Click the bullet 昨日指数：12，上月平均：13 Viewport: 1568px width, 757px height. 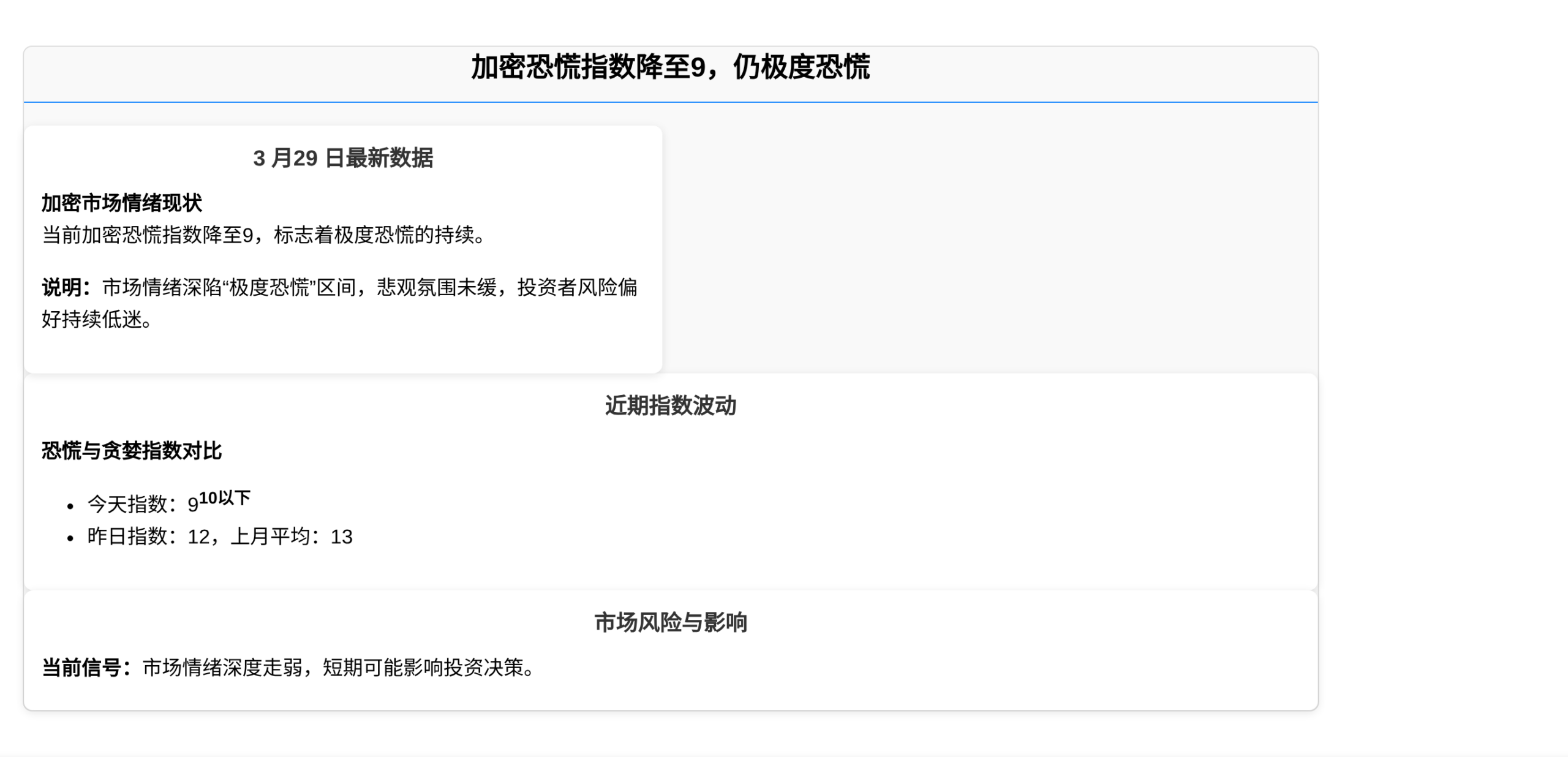pyautogui.click(x=220, y=537)
